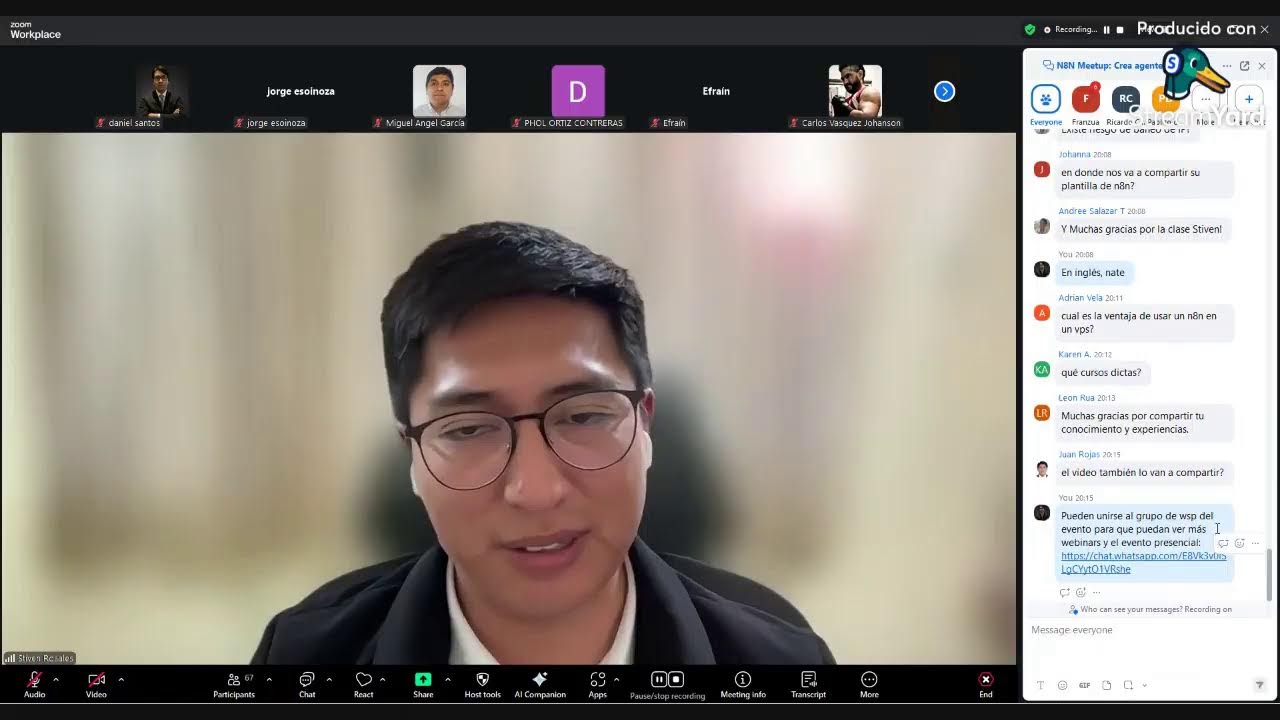The width and height of the screenshot is (1280, 720).
Task: Add emoji reaction under last message
Action: [1080, 592]
